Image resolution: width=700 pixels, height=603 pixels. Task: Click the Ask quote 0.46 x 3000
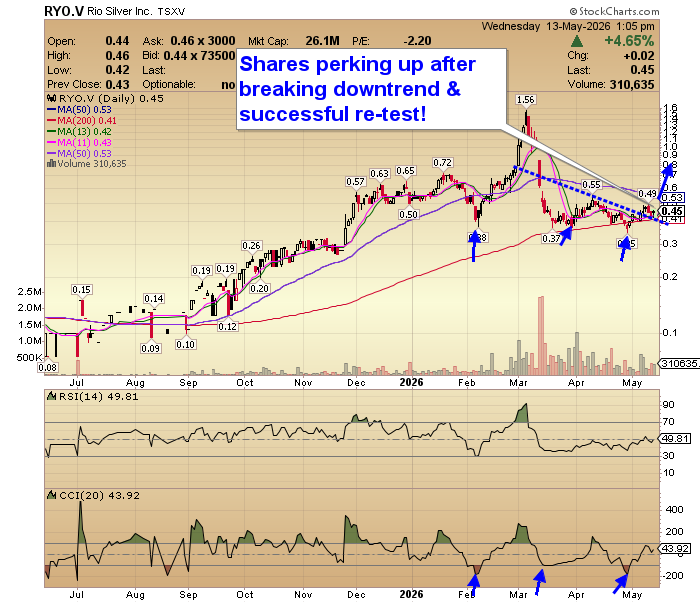tap(203, 41)
